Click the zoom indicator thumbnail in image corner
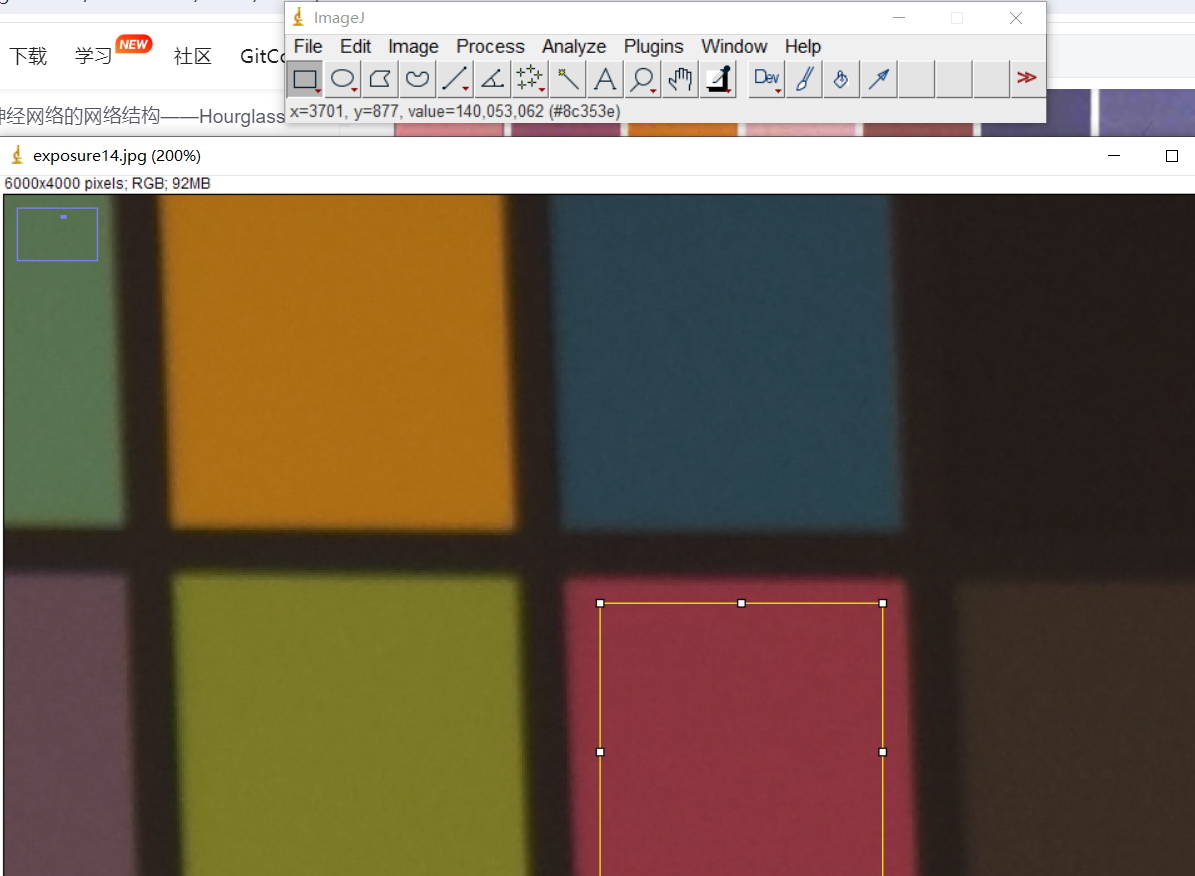The image size is (1195, 876). coord(57,234)
